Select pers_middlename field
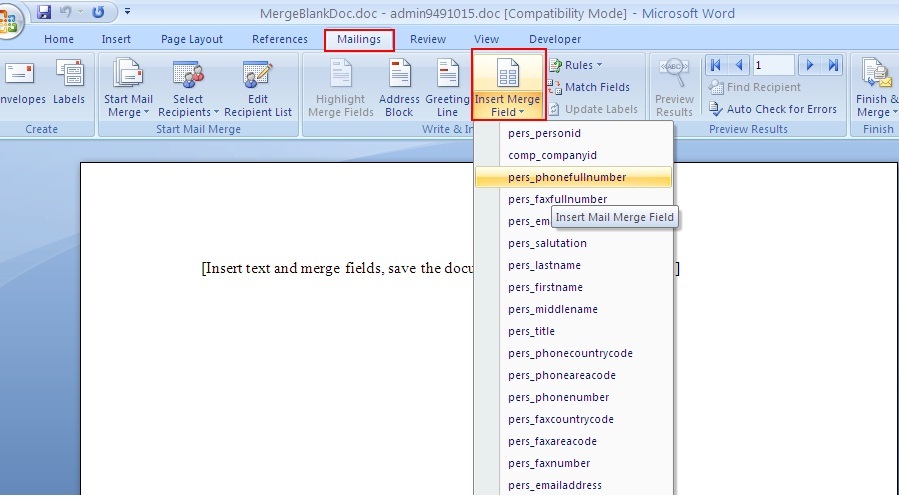The width and height of the screenshot is (899, 499). tap(573, 309)
